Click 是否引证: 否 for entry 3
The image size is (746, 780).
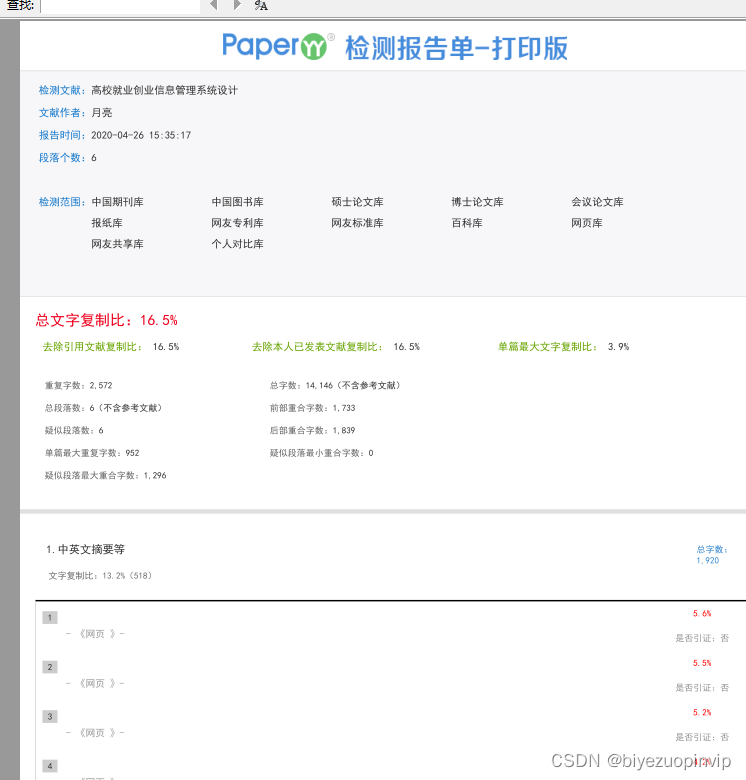702,737
